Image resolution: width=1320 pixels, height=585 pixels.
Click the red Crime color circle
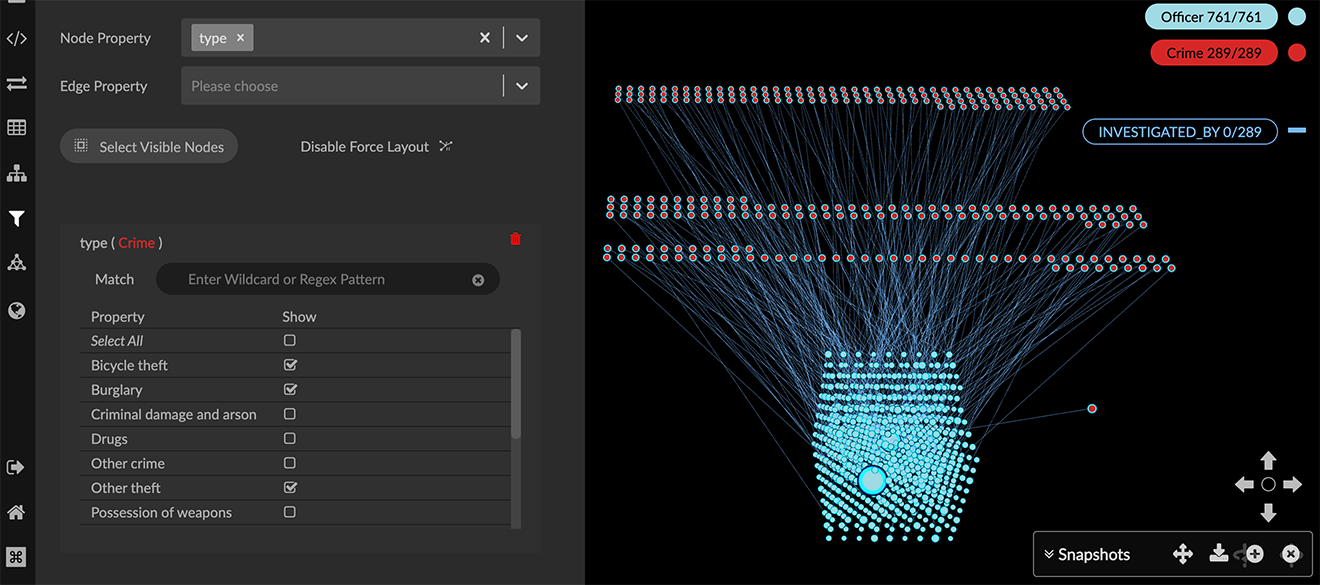point(1297,53)
